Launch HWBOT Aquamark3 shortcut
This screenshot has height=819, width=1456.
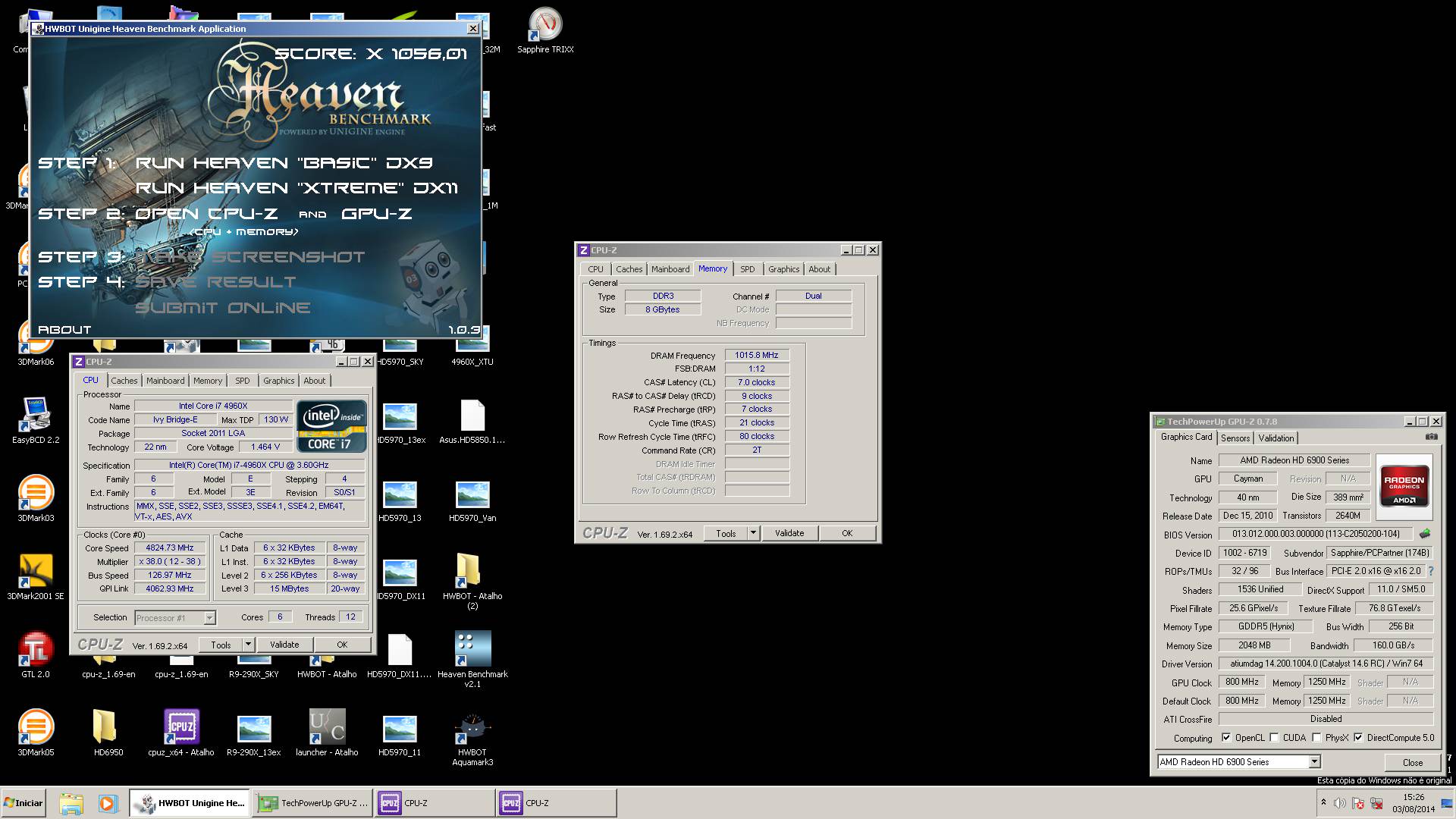pos(472,738)
